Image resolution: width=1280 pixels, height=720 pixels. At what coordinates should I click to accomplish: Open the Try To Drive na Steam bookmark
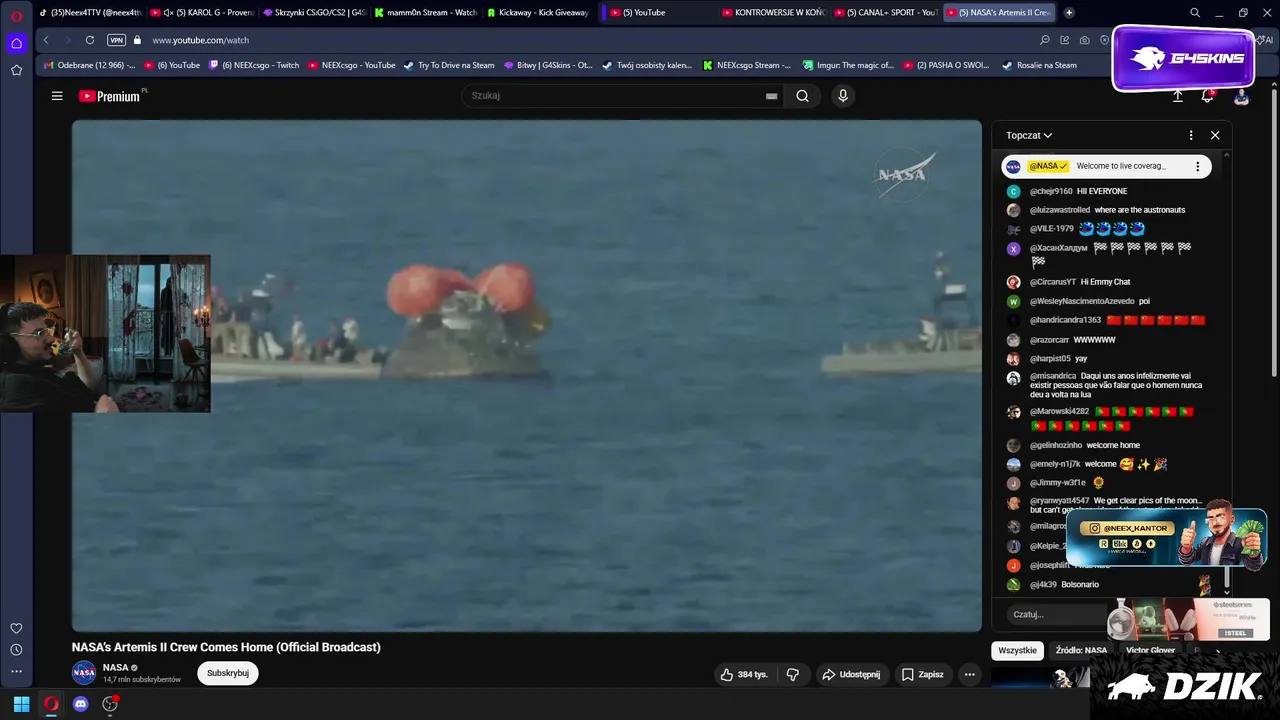pos(449,65)
